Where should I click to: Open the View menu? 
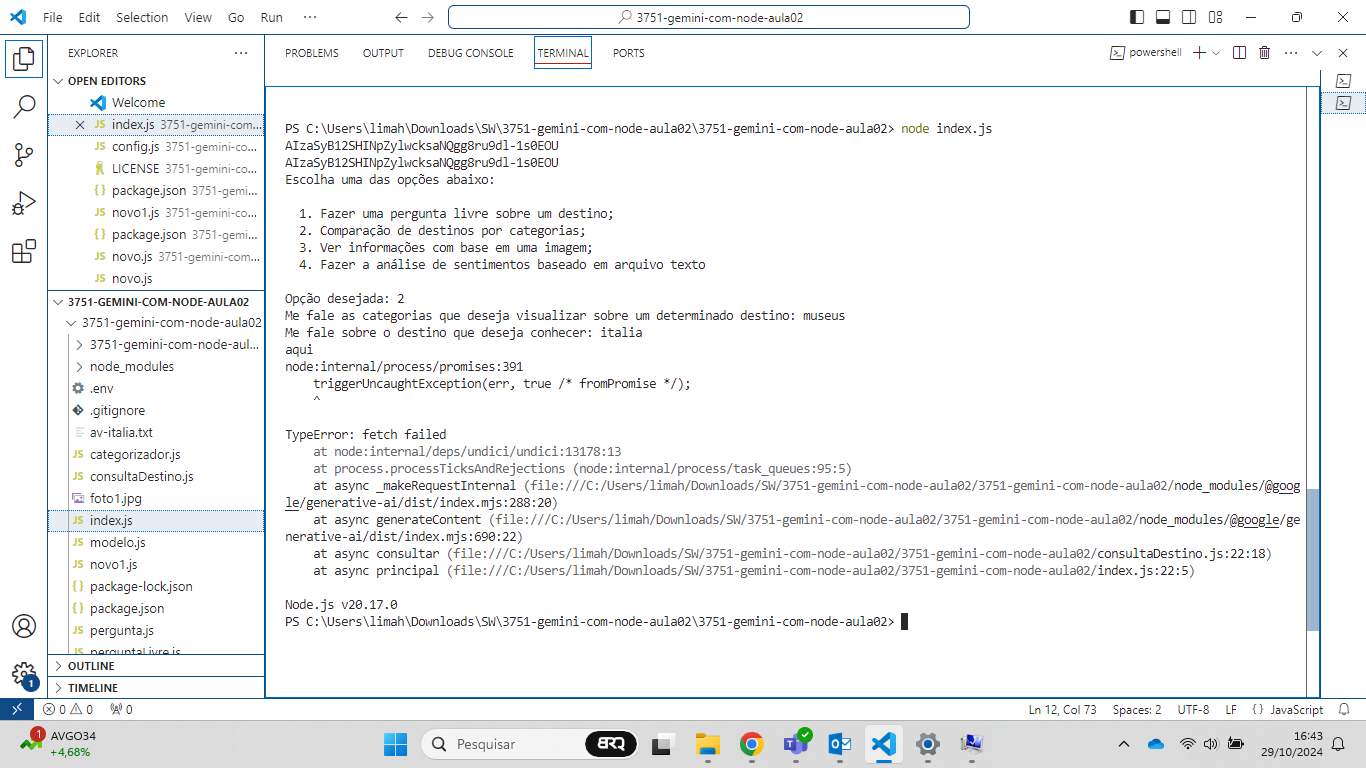point(198,17)
